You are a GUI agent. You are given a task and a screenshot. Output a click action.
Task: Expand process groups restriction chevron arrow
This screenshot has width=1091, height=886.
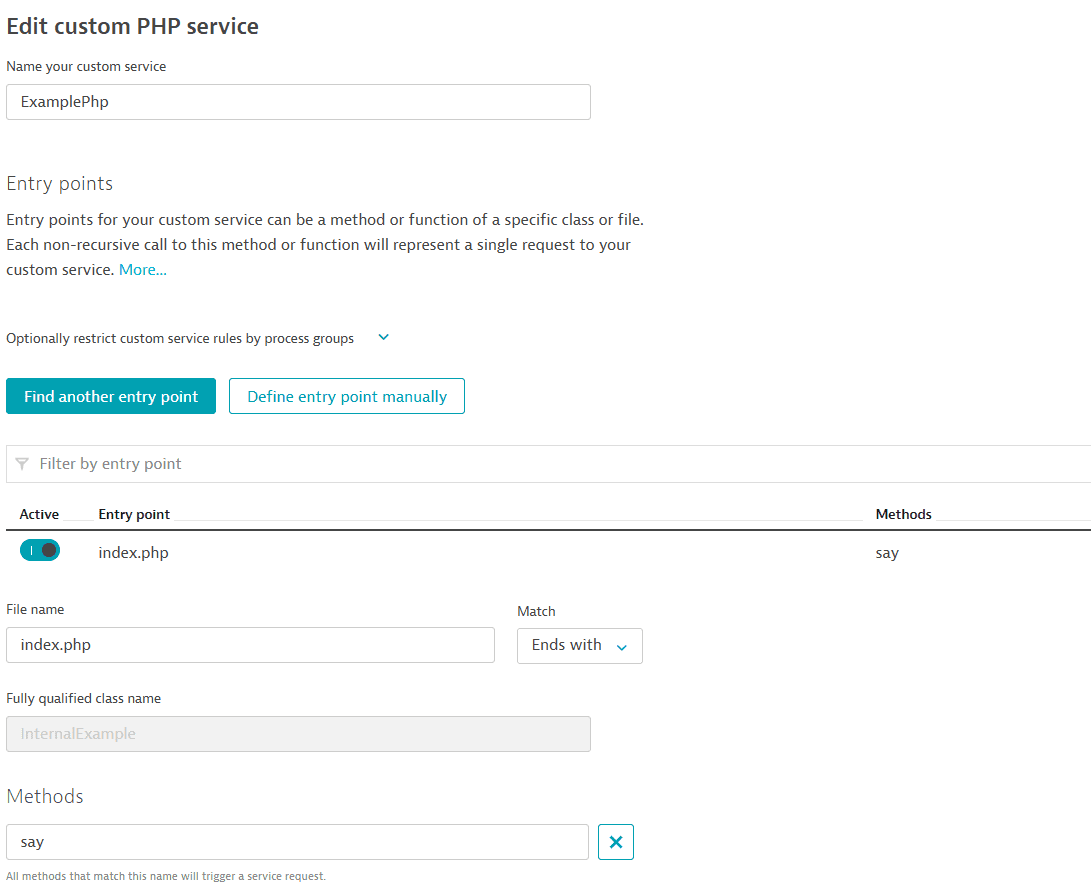pyautogui.click(x=383, y=338)
